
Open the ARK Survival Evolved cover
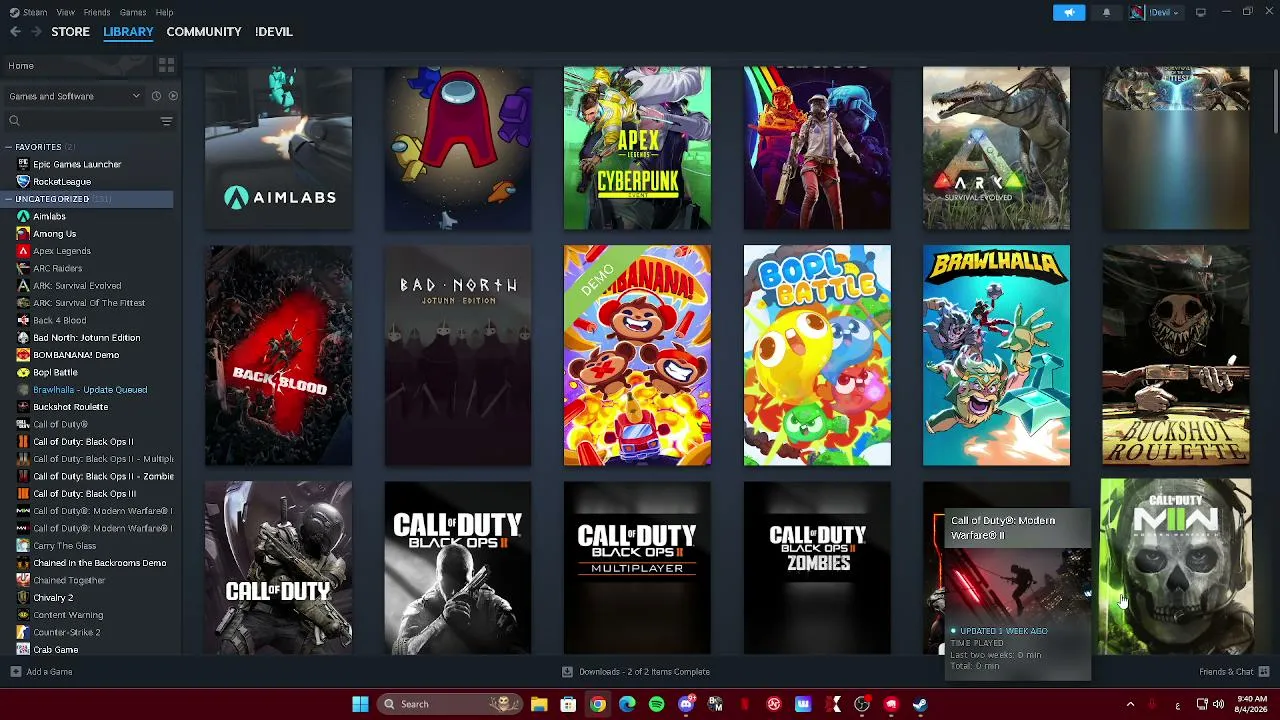996,148
